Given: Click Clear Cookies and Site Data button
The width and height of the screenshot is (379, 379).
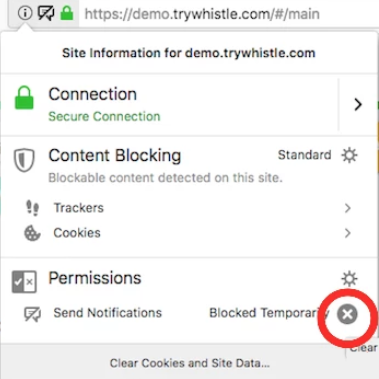Looking at the screenshot, I should [x=190, y=363].
